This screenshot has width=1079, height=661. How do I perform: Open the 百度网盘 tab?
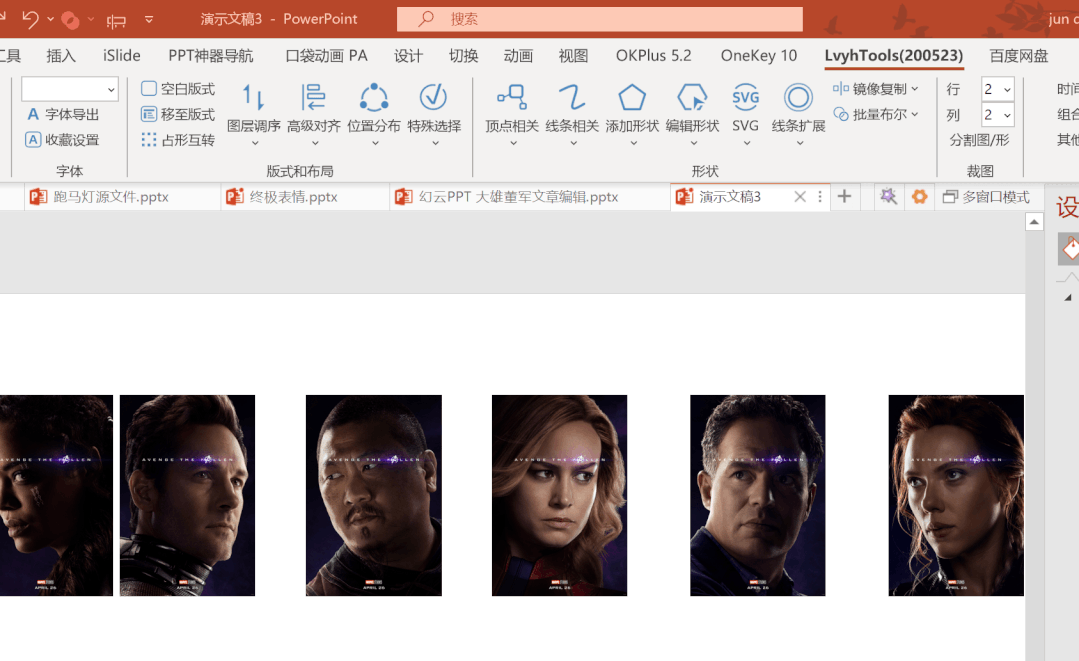click(1018, 56)
